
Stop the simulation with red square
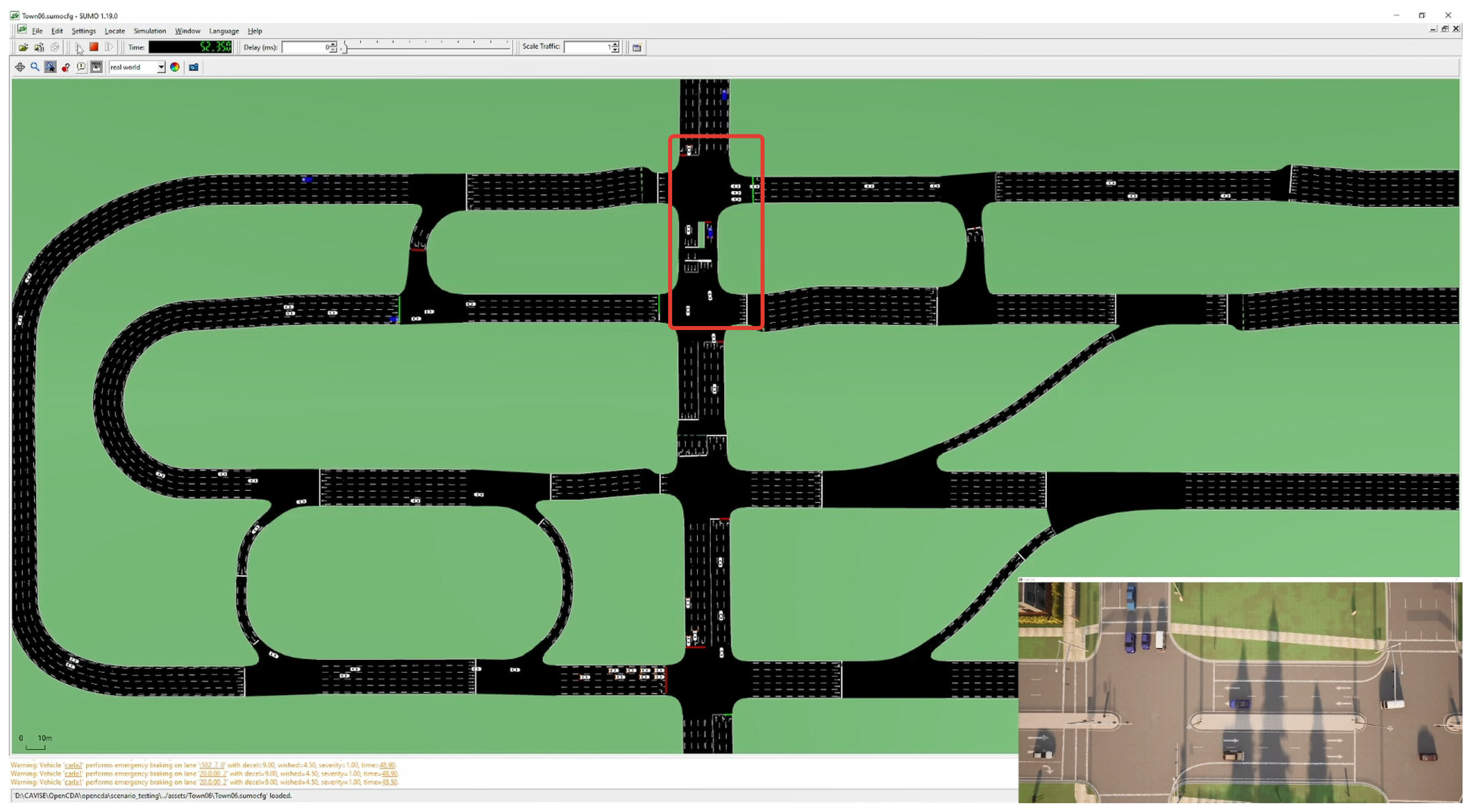(x=94, y=47)
